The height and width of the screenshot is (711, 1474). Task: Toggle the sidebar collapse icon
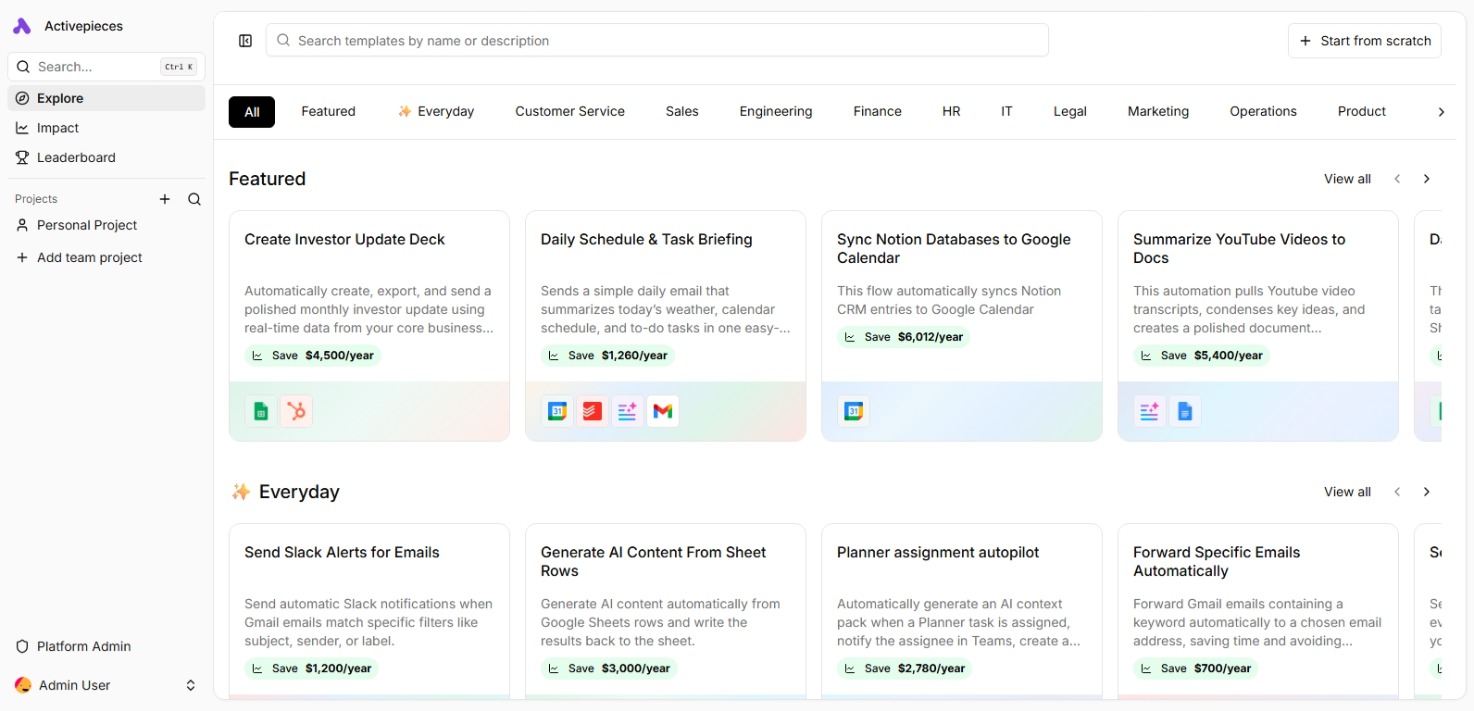[x=245, y=40]
